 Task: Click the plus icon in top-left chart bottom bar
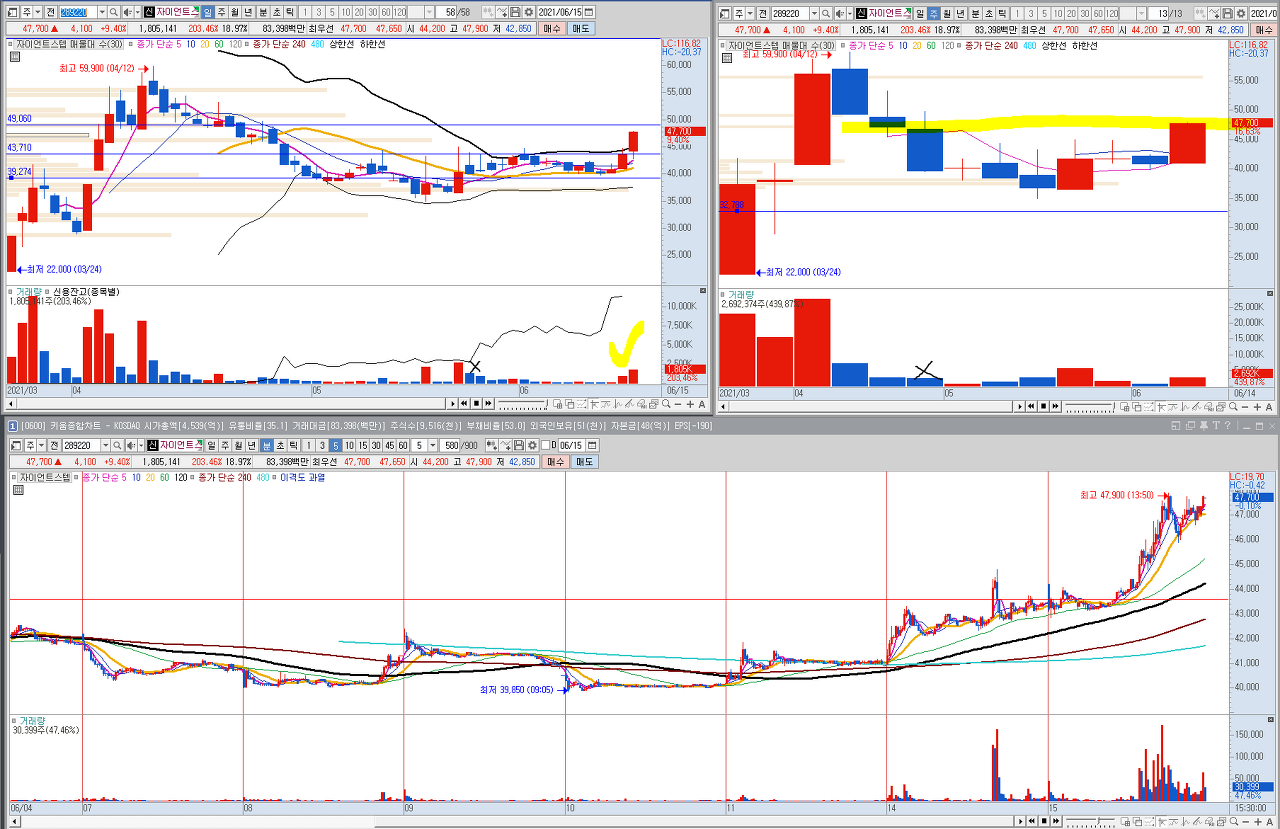coord(690,404)
